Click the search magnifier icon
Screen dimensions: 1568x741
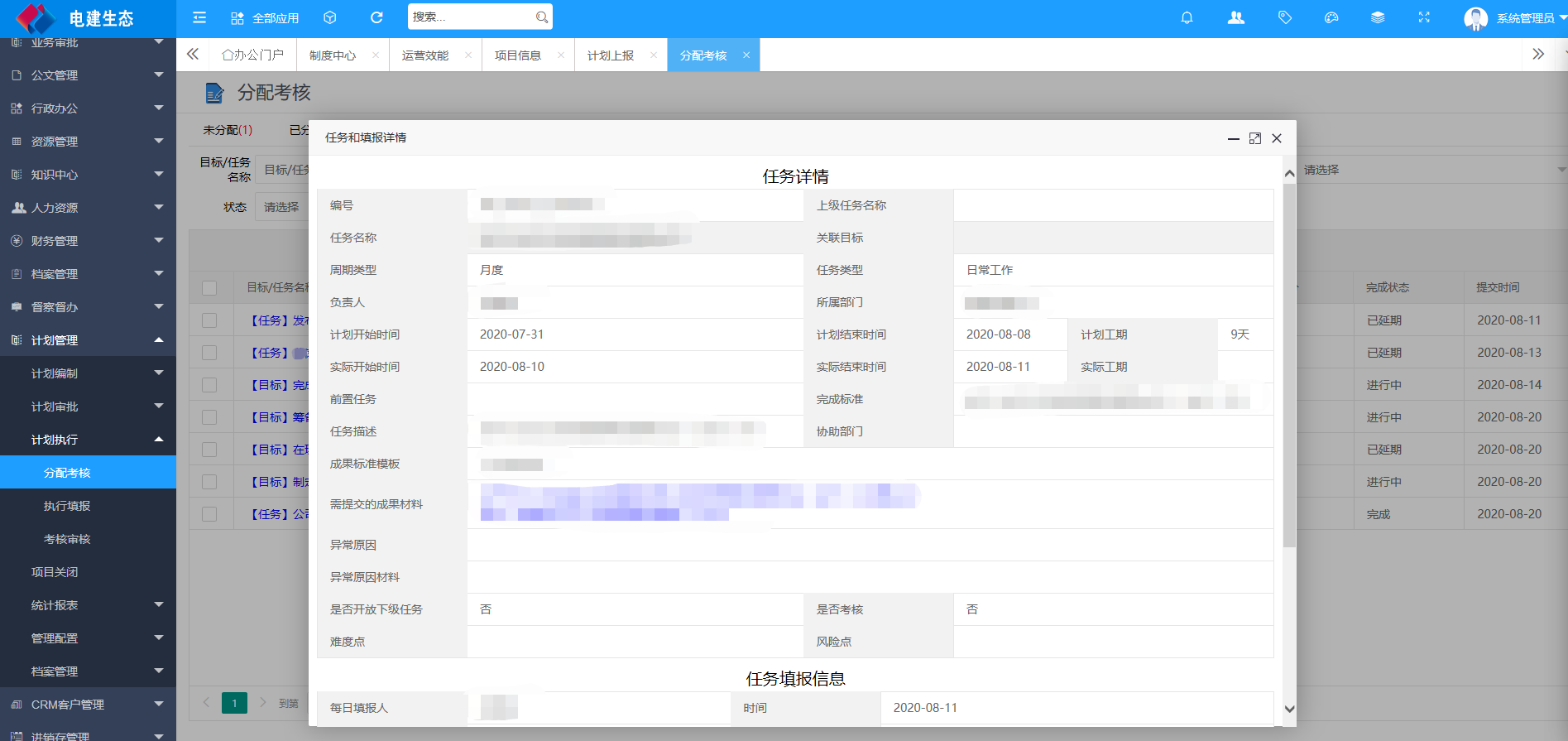coord(541,17)
